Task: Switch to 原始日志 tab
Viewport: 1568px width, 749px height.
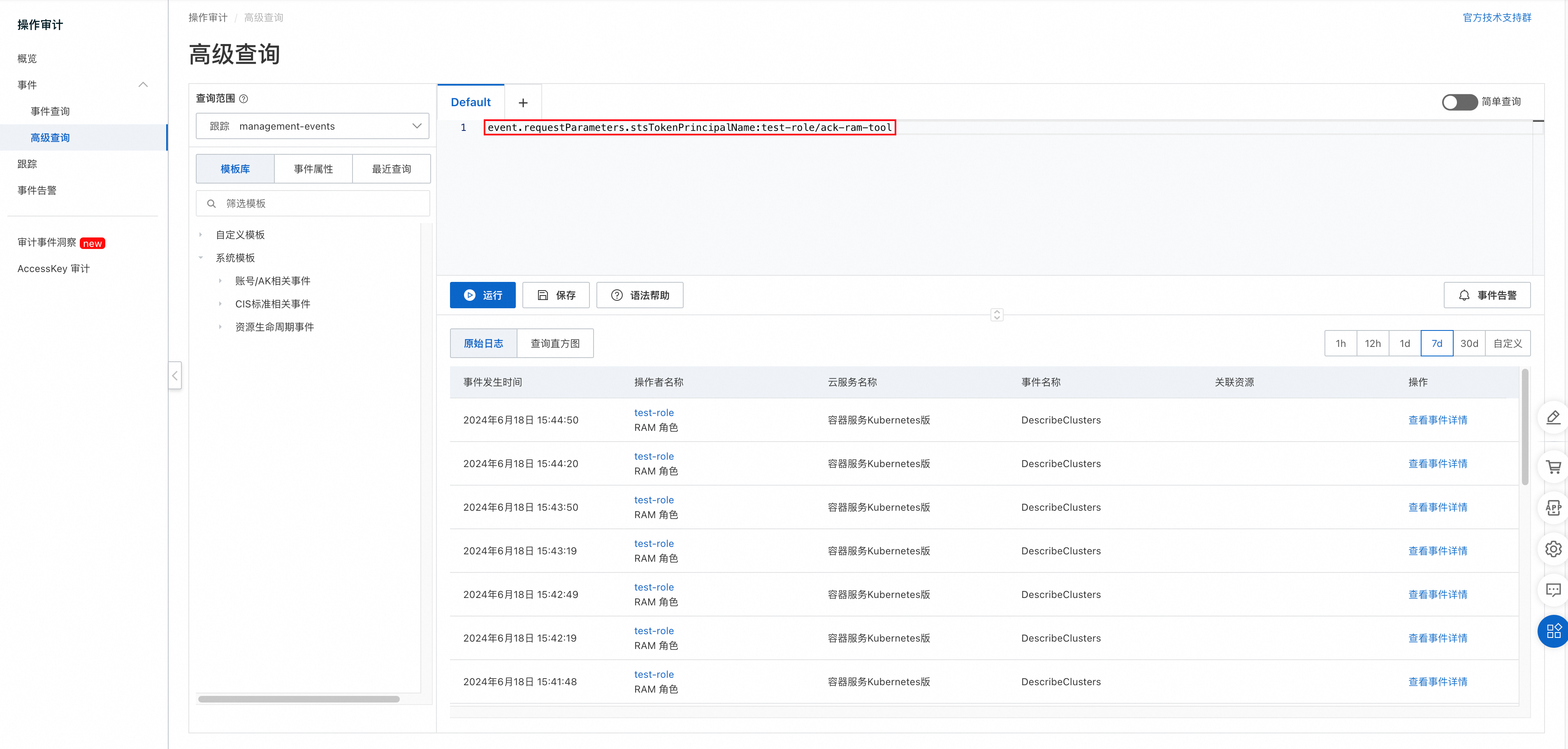Action: point(483,344)
